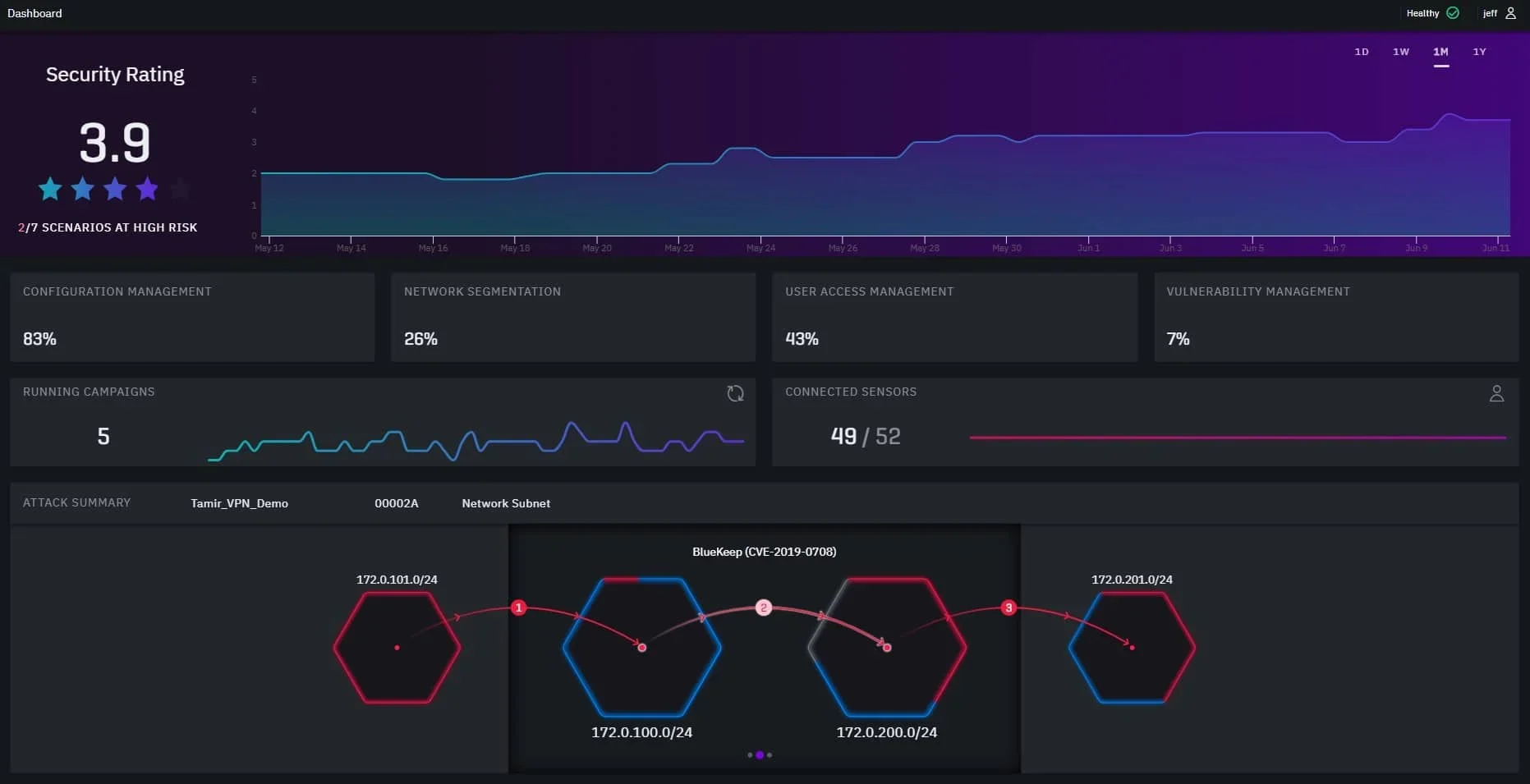1530x784 pixels.
Task: Select attack step 2 marker
Action: click(x=764, y=607)
